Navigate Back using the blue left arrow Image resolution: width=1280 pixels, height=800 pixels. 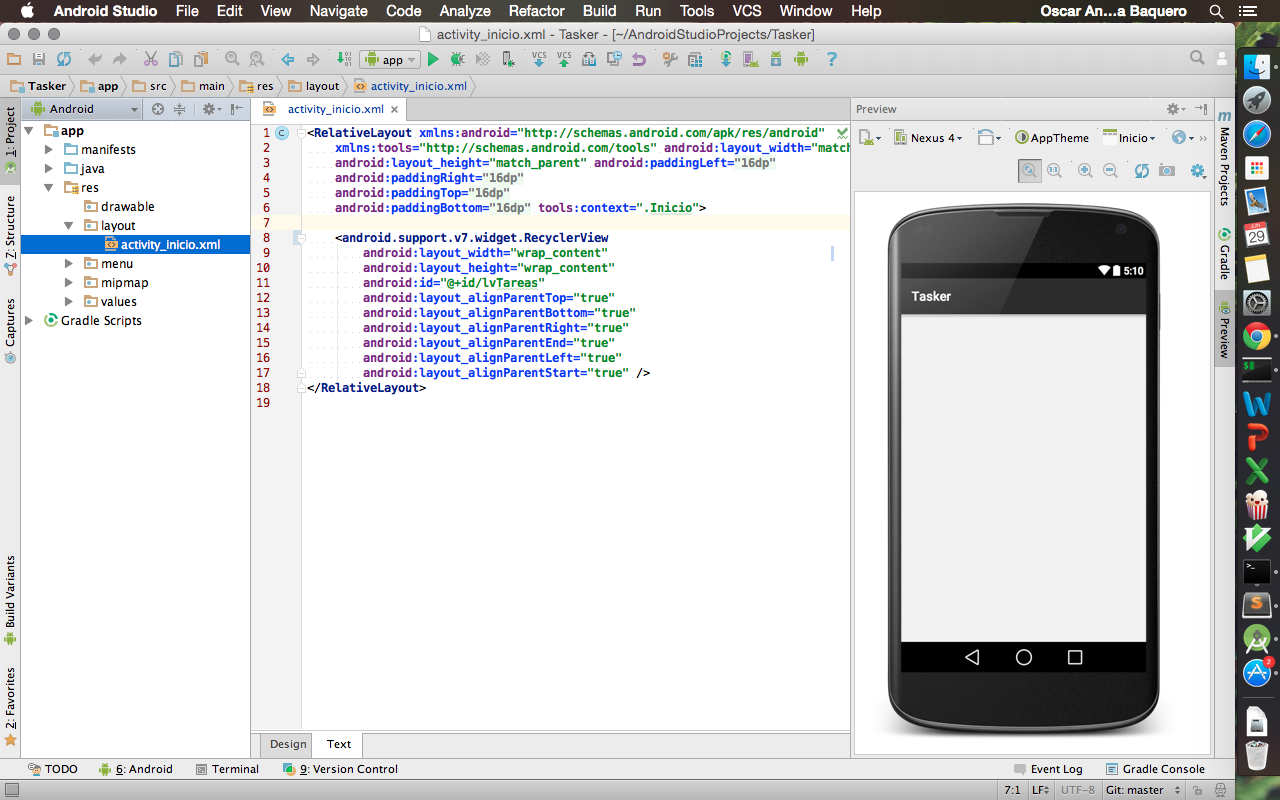288,60
